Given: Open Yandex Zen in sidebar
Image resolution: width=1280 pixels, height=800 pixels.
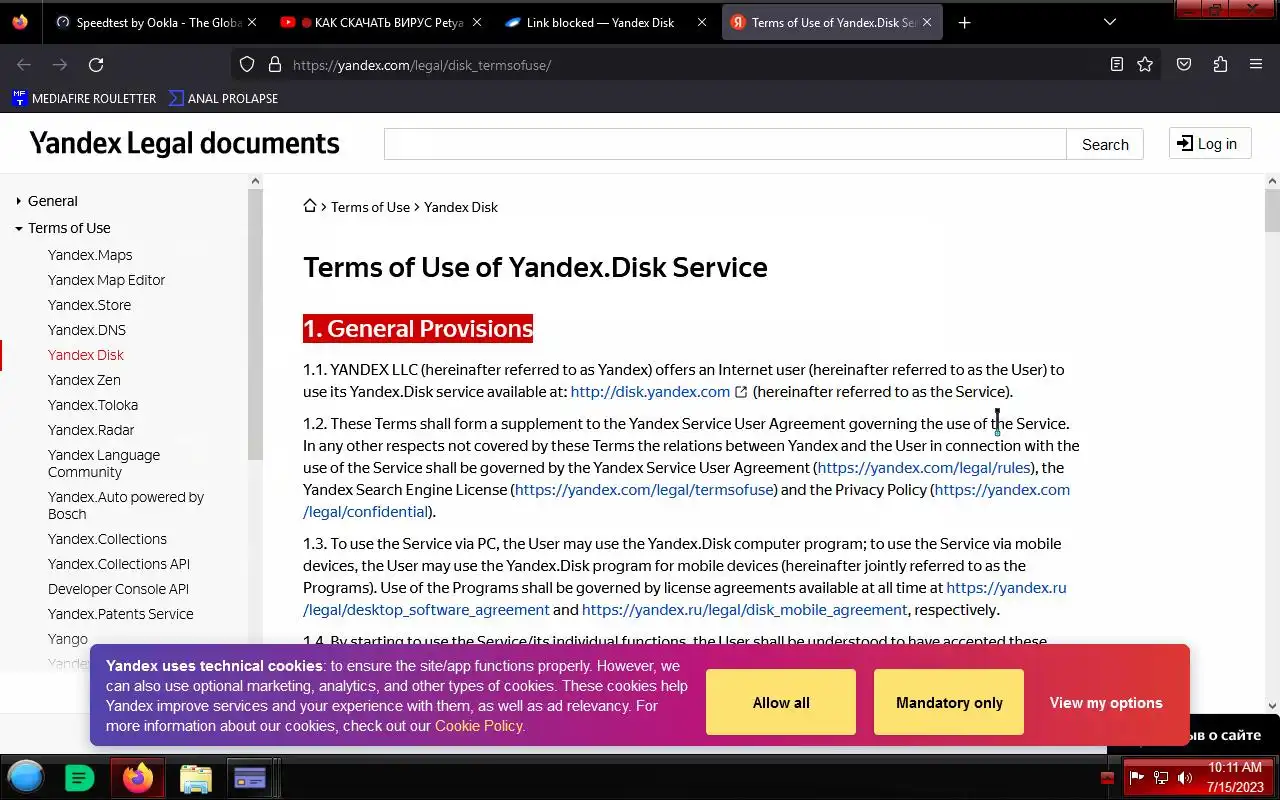Looking at the screenshot, I should pyautogui.click(x=84, y=380).
